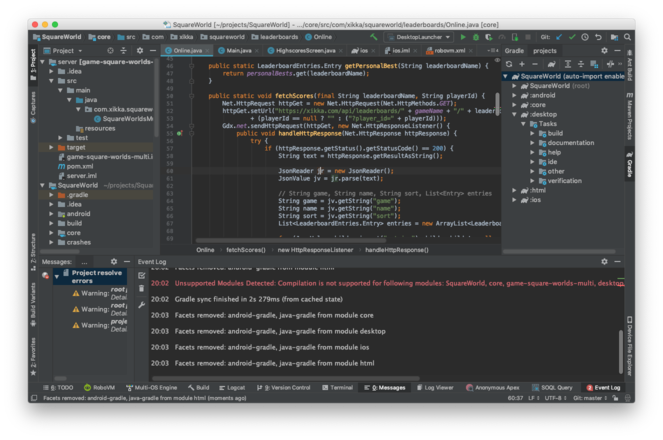
Task: Click the minus icon in Gradle toolbar
Action: click(x=535, y=64)
